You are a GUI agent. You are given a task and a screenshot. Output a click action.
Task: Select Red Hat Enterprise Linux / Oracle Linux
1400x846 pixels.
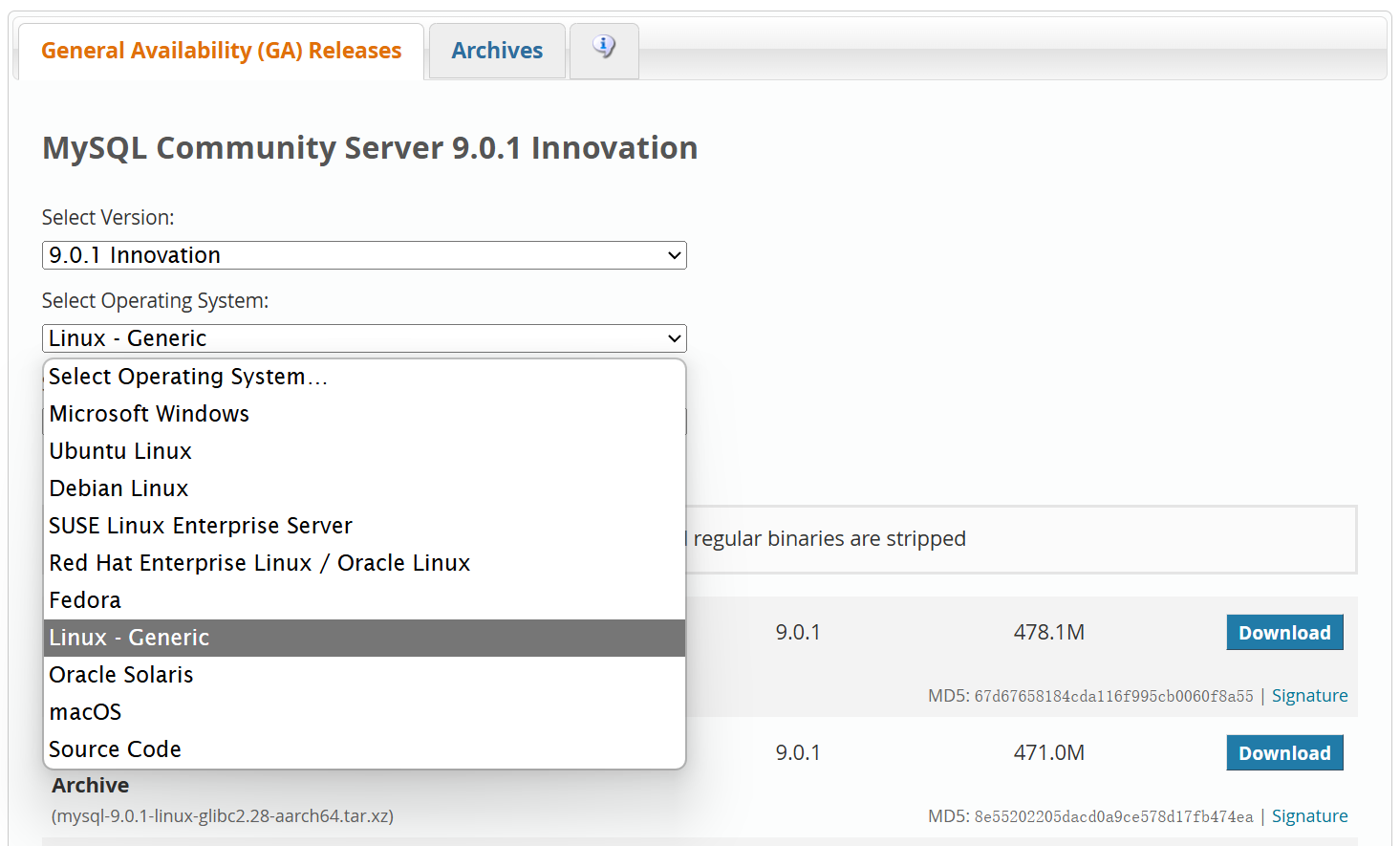coord(364,563)
